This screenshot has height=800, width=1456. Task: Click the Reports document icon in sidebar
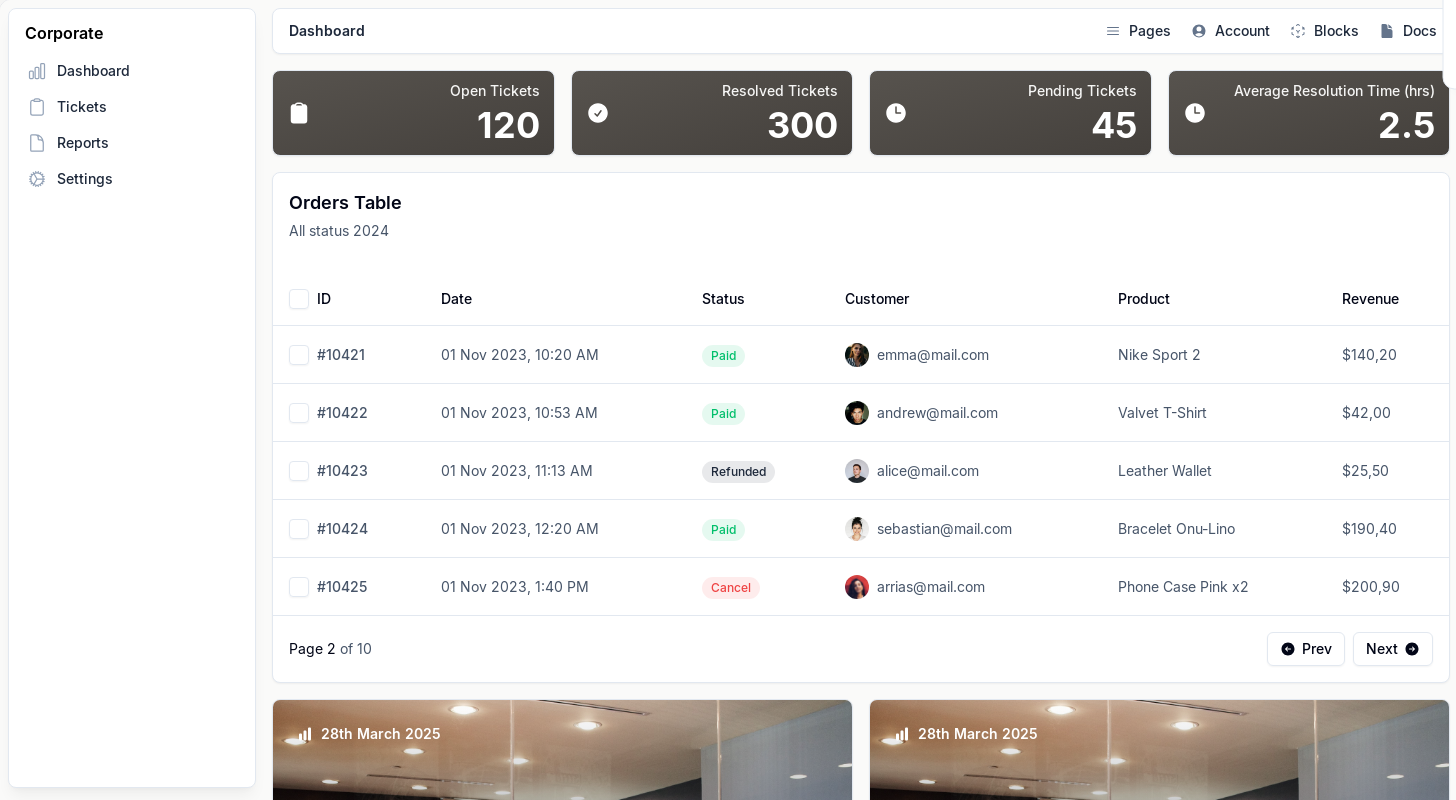37,143
